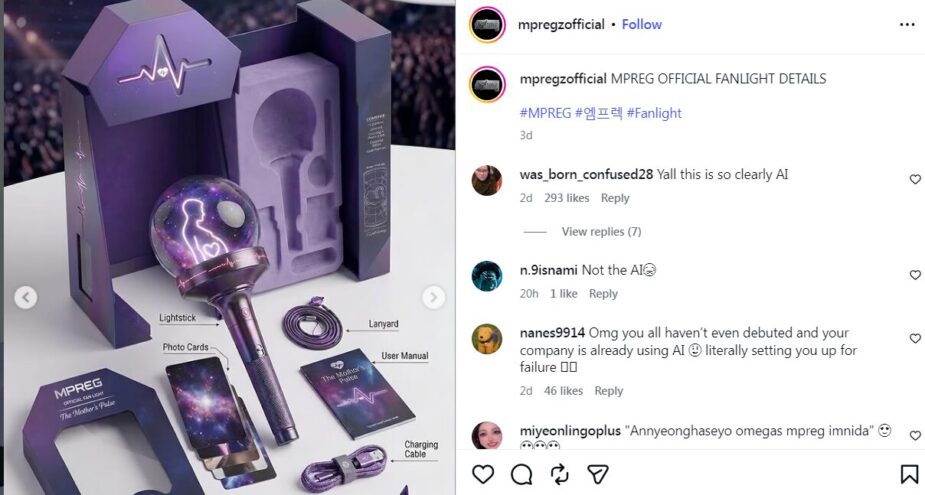Open the mpregzofficial profile picture in header
The image size is (925, 495).
click(487, 25)
